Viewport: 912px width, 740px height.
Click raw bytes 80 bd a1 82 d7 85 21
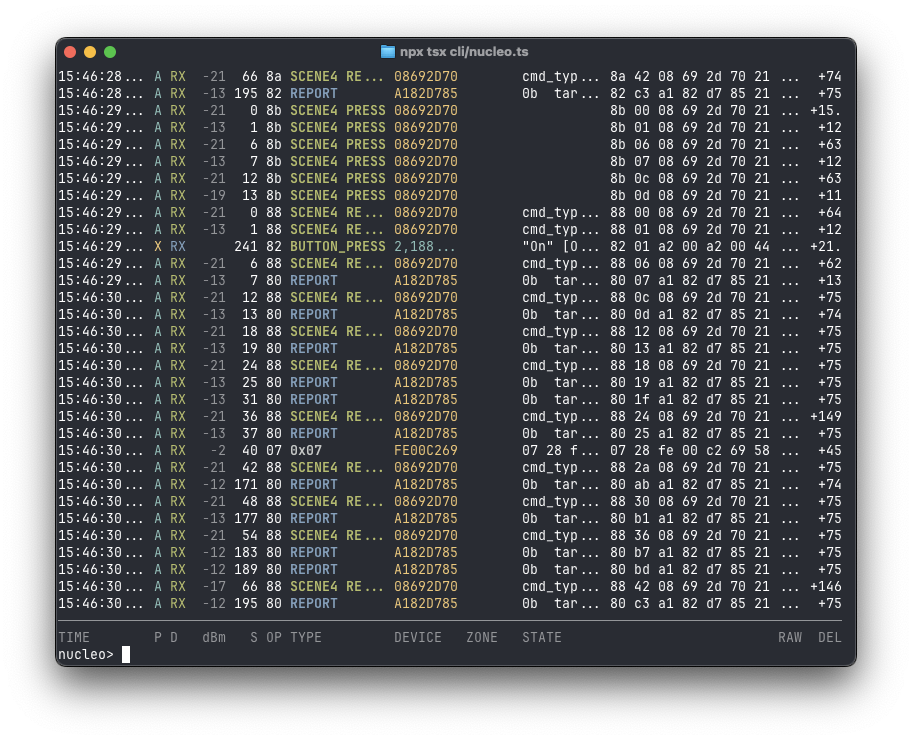pos(690,570)
